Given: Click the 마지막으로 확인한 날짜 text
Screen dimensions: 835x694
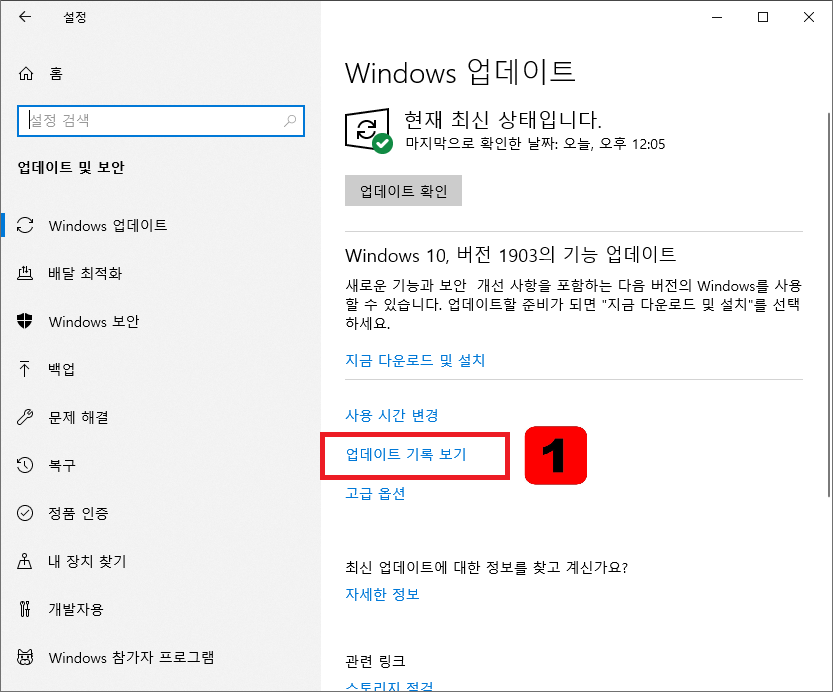Looking at the screenshot, I should pyautogui.click(x=535, y=144).
